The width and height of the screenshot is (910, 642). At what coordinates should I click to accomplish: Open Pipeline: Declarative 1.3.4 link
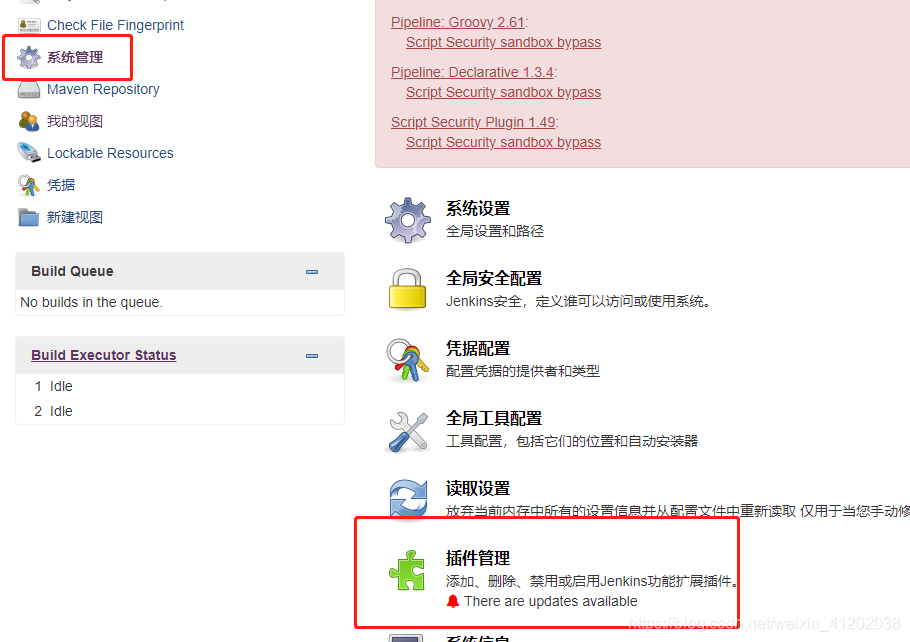(472, 72)
